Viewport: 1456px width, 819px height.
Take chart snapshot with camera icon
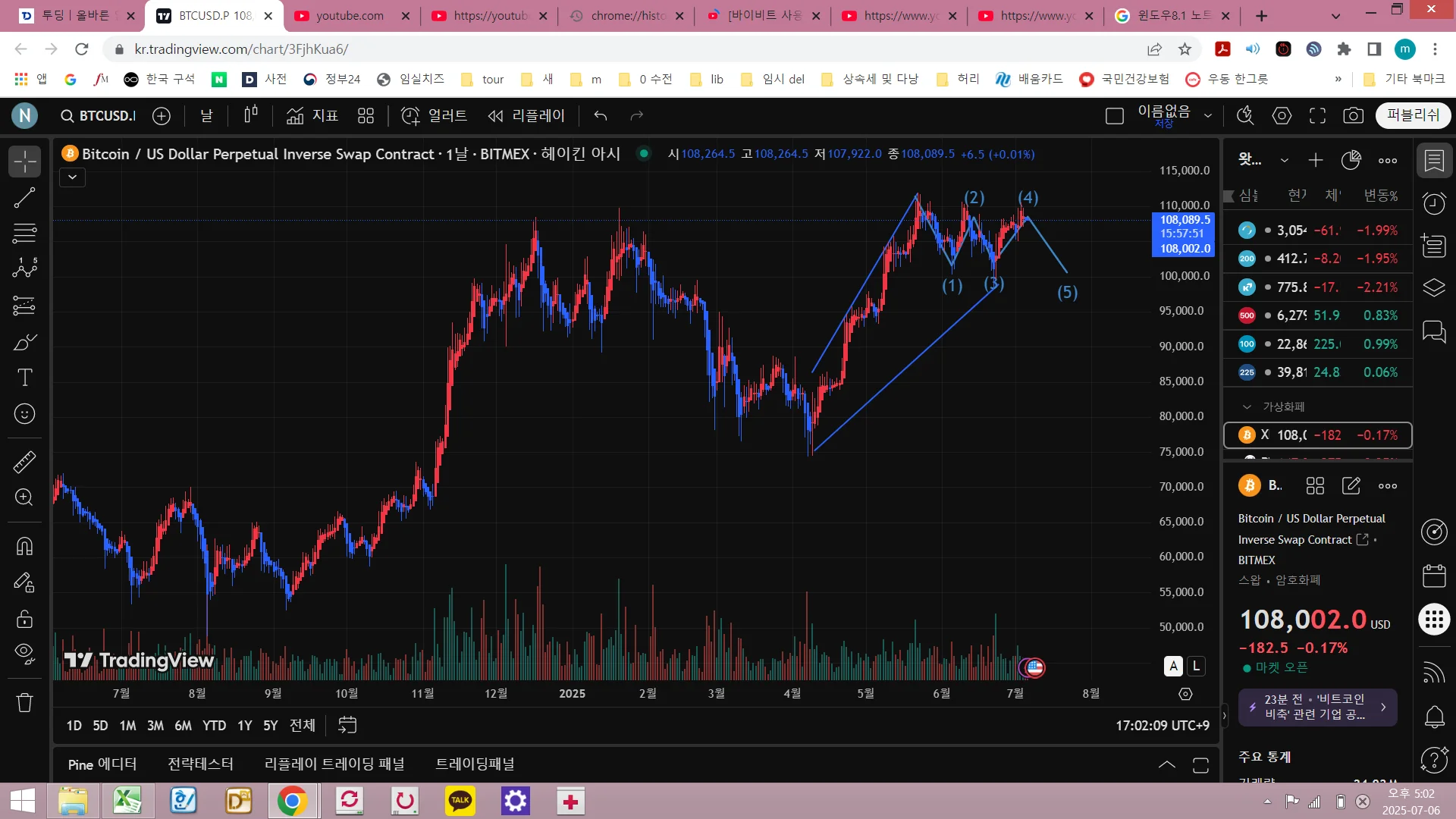(1353, 115)
